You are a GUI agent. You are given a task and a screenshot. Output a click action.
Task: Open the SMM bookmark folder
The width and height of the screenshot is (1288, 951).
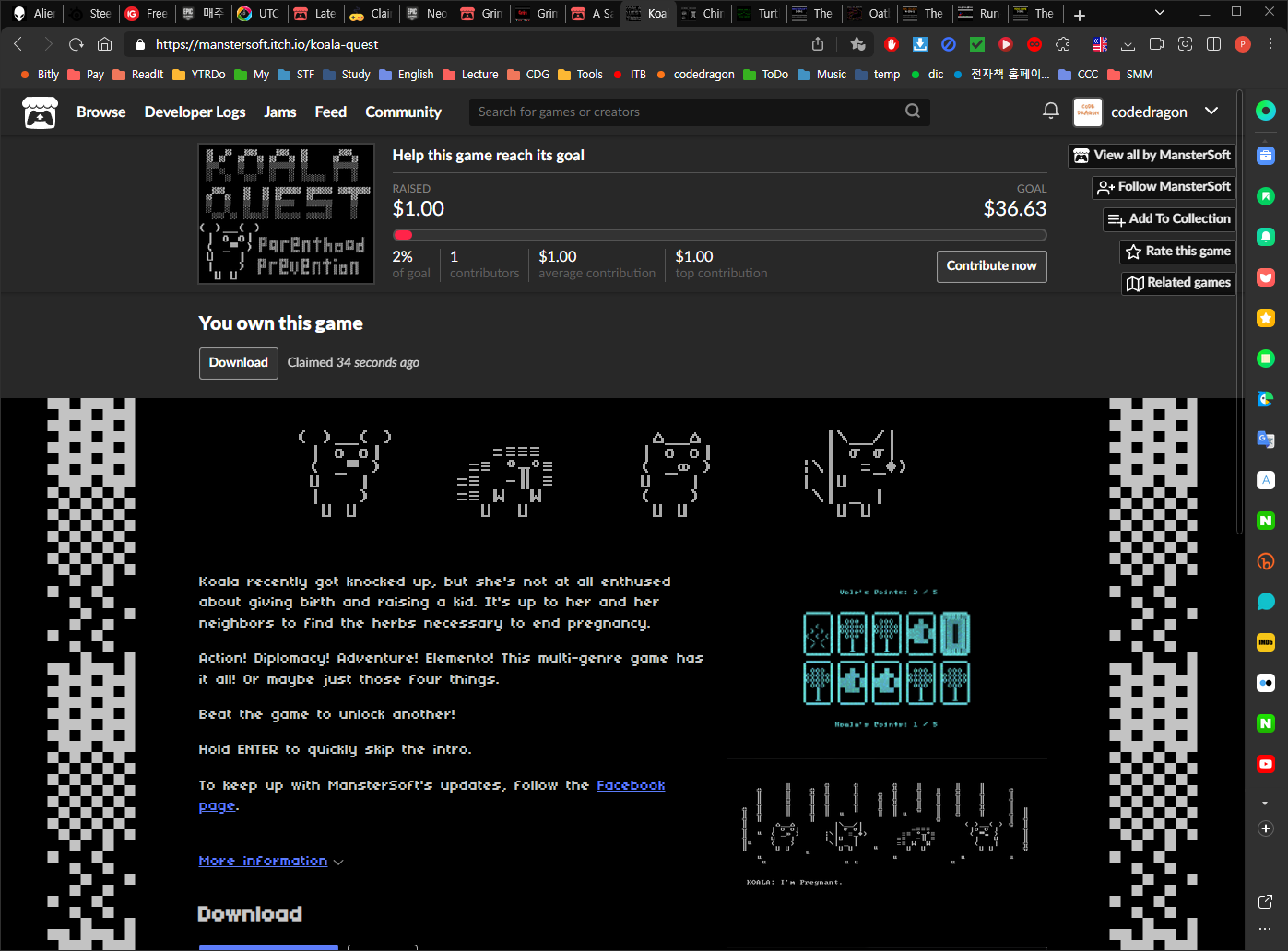coord(1129,75)
